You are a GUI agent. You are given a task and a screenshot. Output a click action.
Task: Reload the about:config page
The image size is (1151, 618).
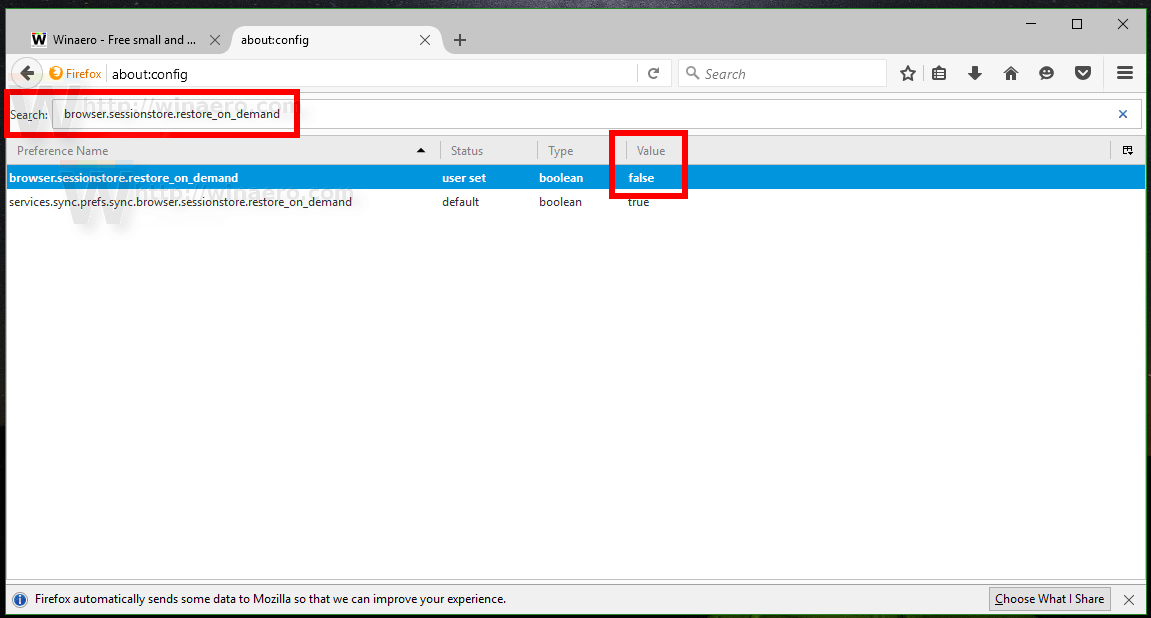tap(655, 72)
